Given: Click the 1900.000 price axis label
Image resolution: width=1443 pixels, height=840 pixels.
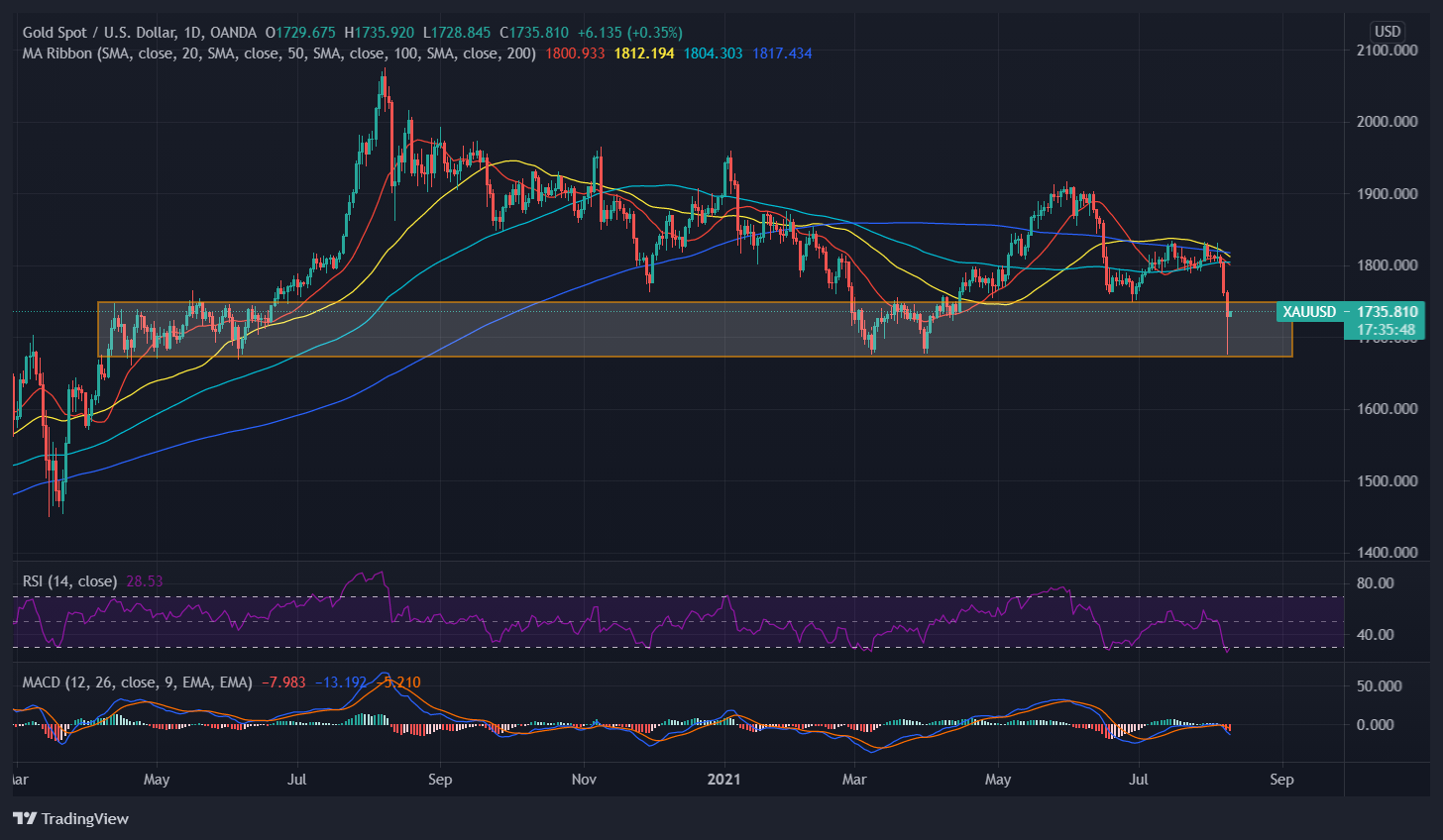Looking at the screenshot, I should (1387, 193).
